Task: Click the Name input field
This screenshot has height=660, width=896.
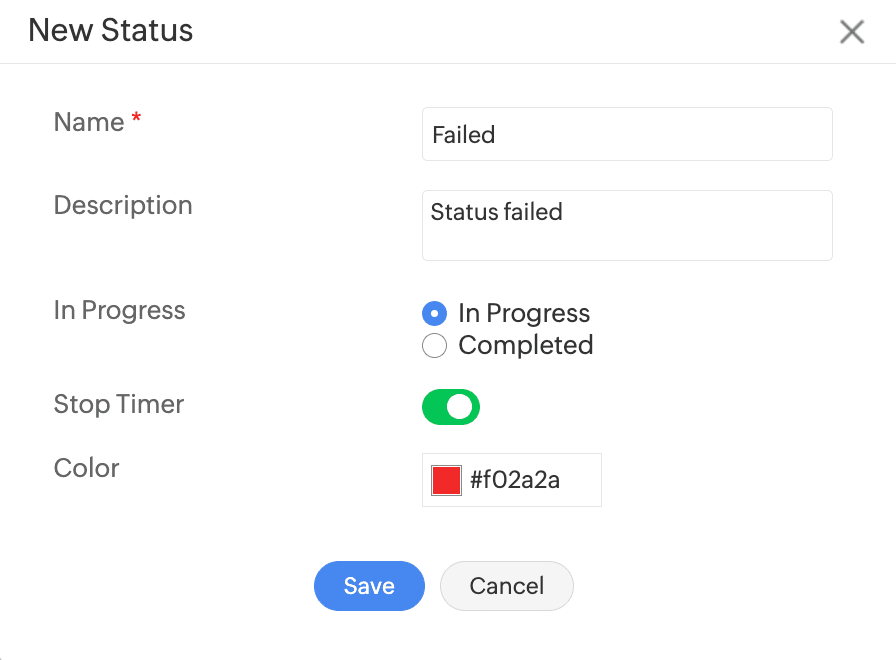Action: tap(627, 134)
